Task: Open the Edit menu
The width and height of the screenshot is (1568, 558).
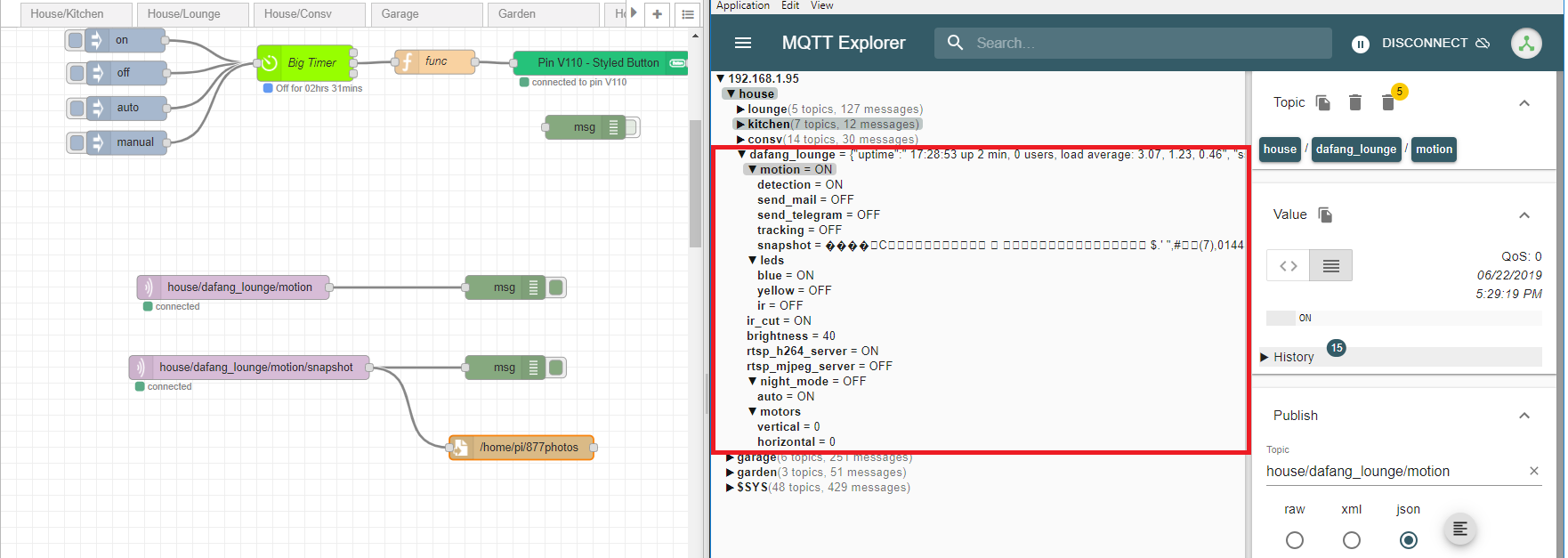Action: point(790,5)
